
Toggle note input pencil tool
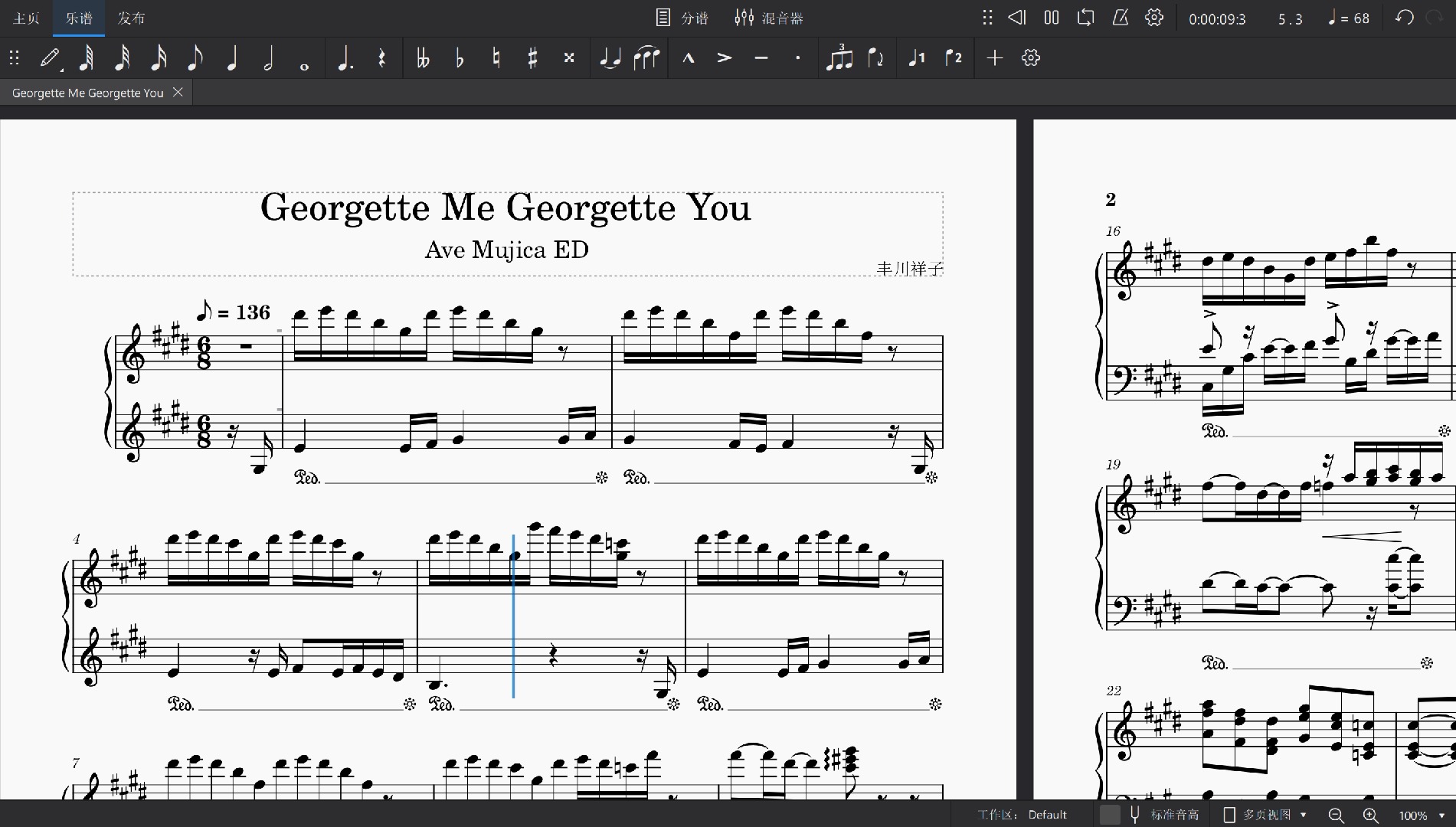51,58
